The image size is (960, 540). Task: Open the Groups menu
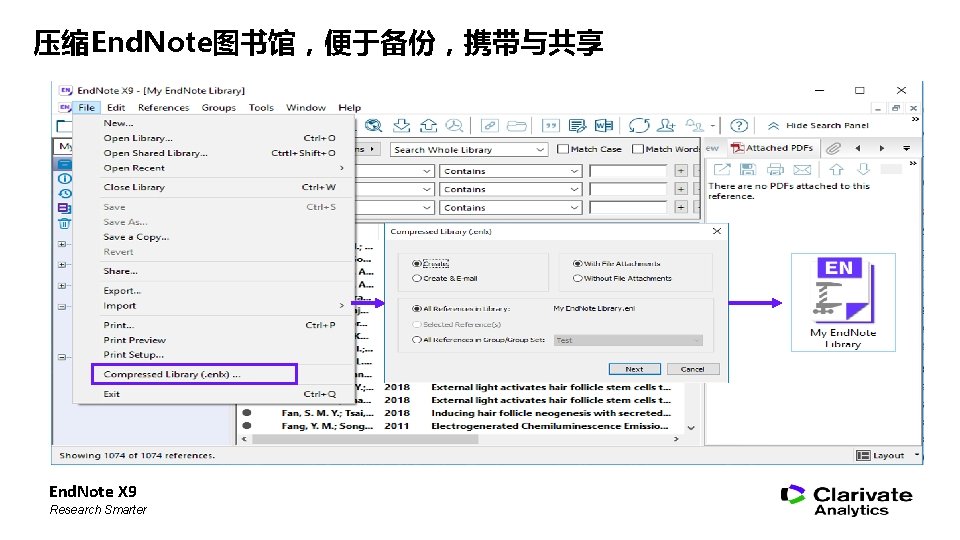[219, 108]
